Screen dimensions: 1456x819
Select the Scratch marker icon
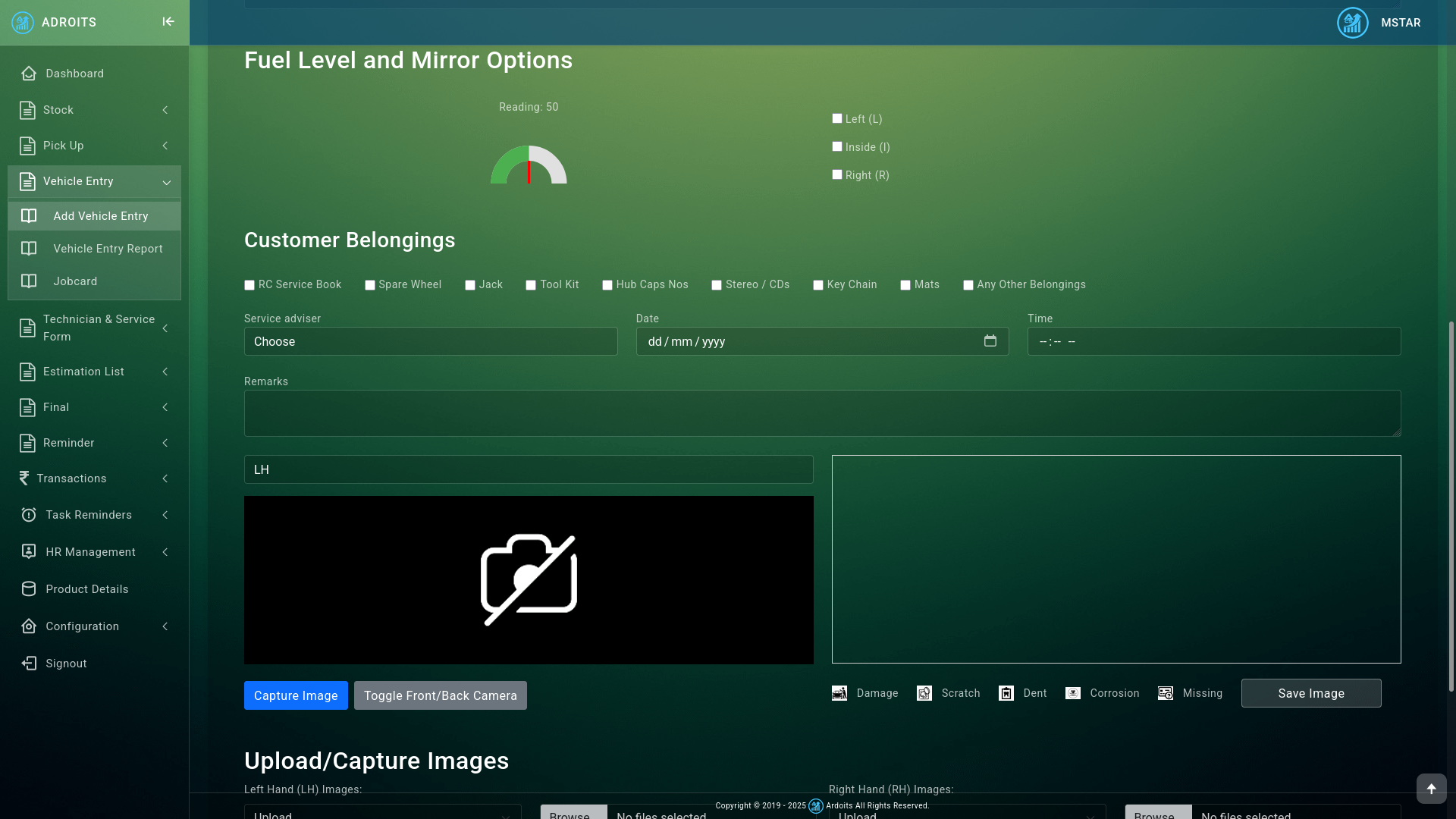pyautogui.click(x=924, y=693)
